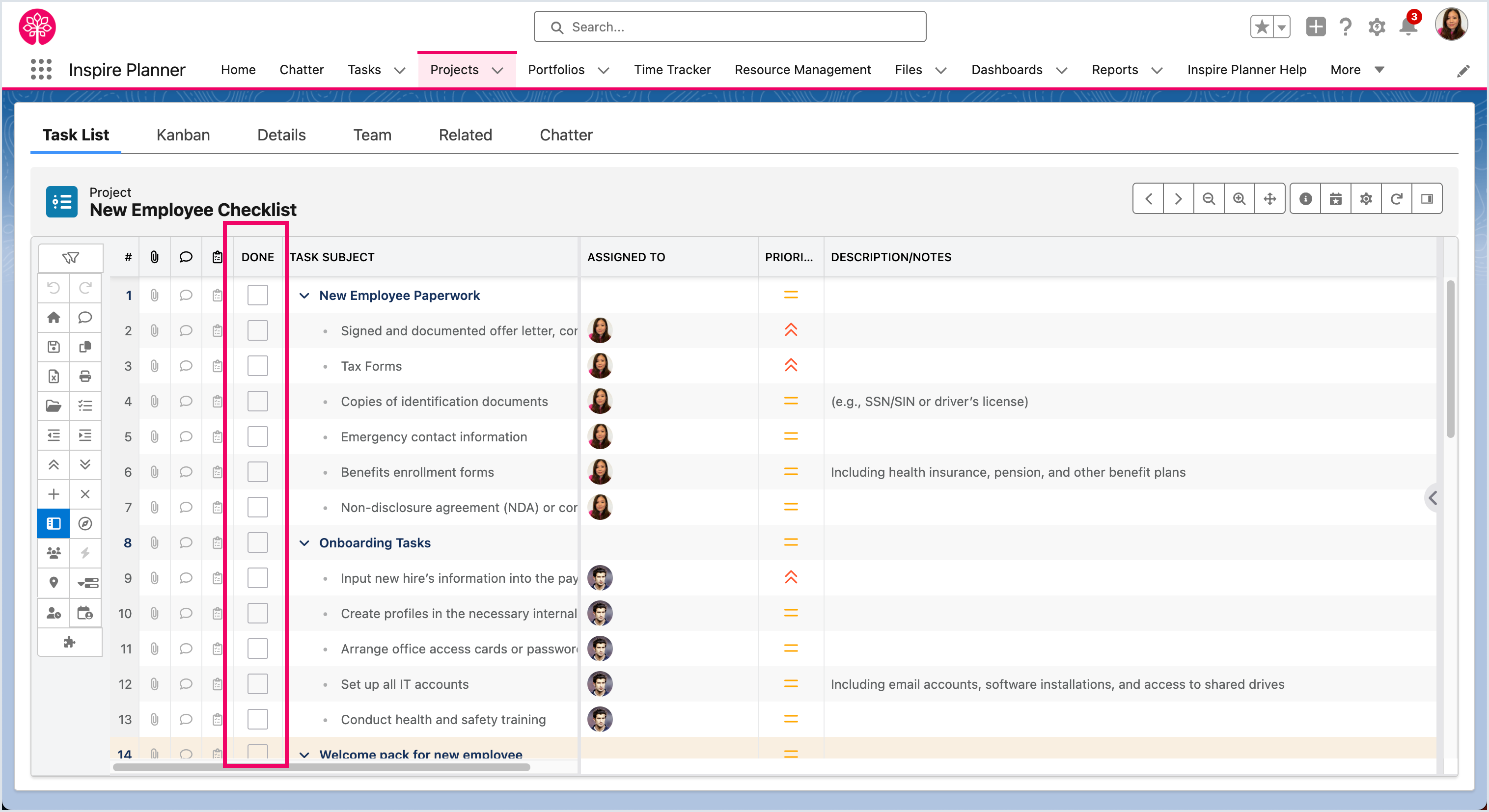Switch to the Related tab
Viewport: 1489px width, 812px height.
pyautogui.click(x=466, y=135)
